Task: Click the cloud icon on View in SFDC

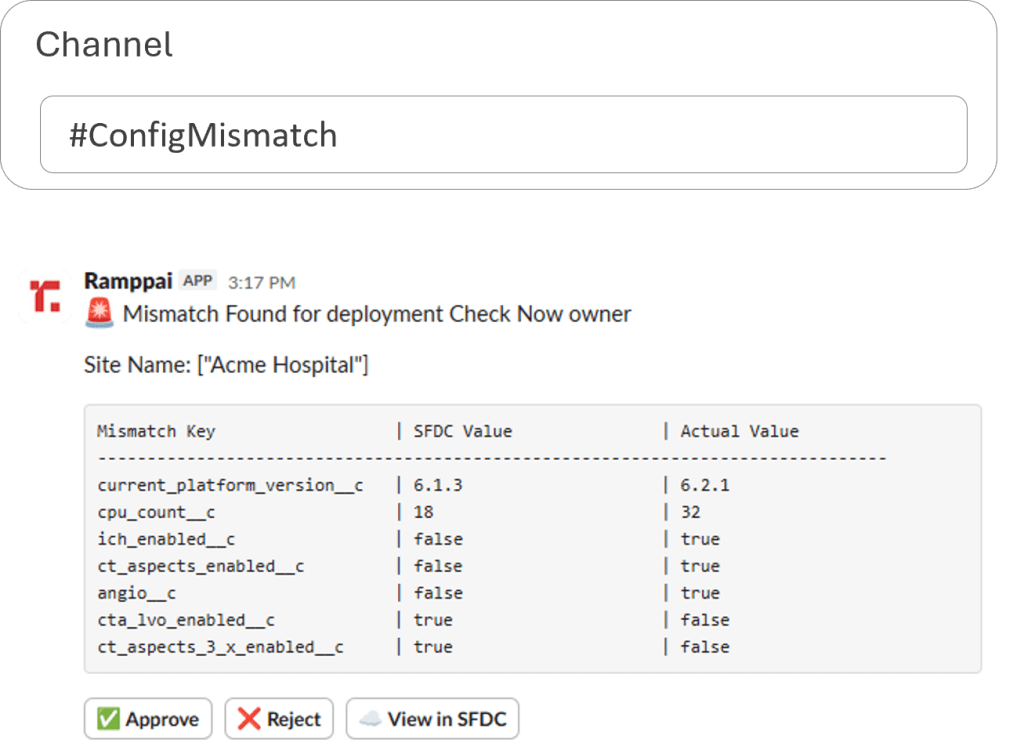Action: 370,719
